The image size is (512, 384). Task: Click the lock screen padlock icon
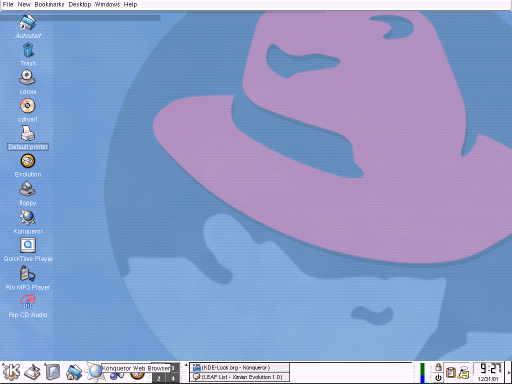coord(438,367)
